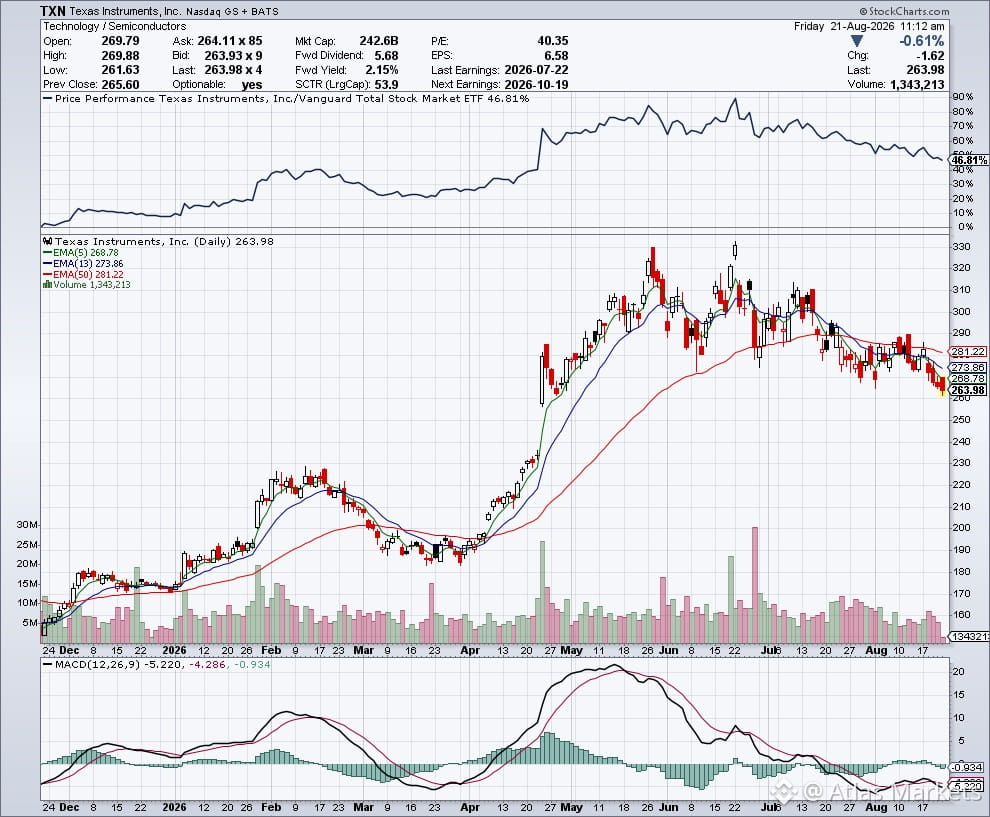
Task: Click the Options 'yes' value
Action: 252,85
